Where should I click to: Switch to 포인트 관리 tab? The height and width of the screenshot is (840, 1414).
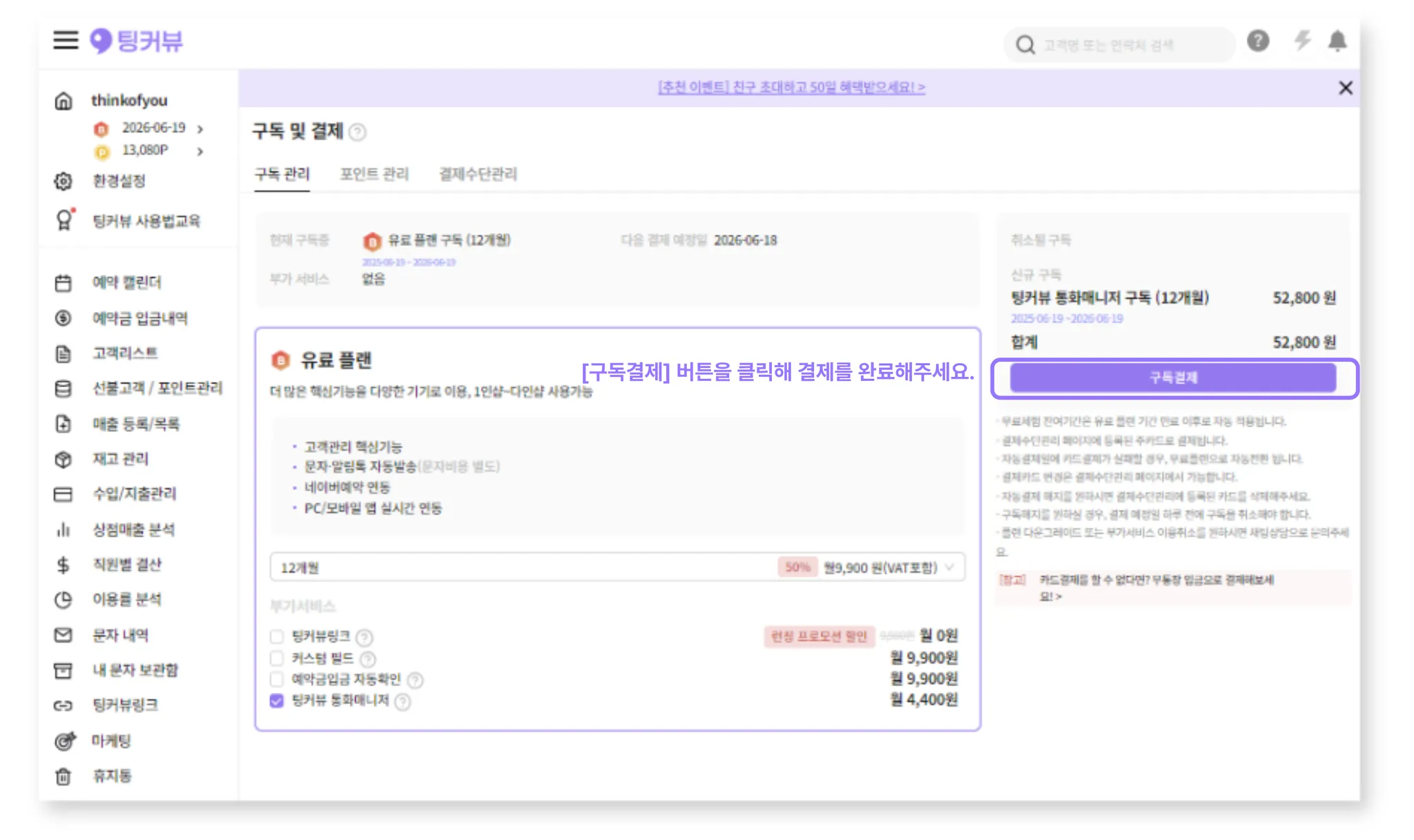374,174
